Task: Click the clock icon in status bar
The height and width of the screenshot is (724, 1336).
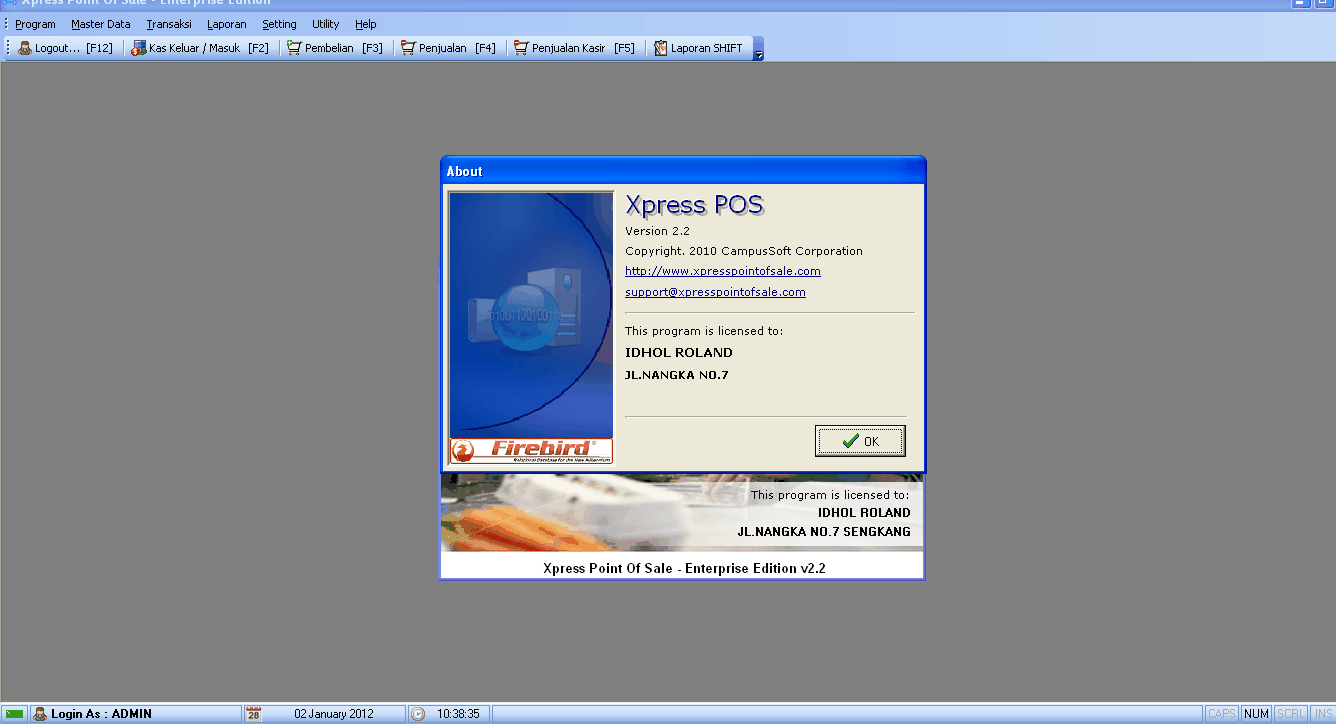Action: (x=418, y=714)
